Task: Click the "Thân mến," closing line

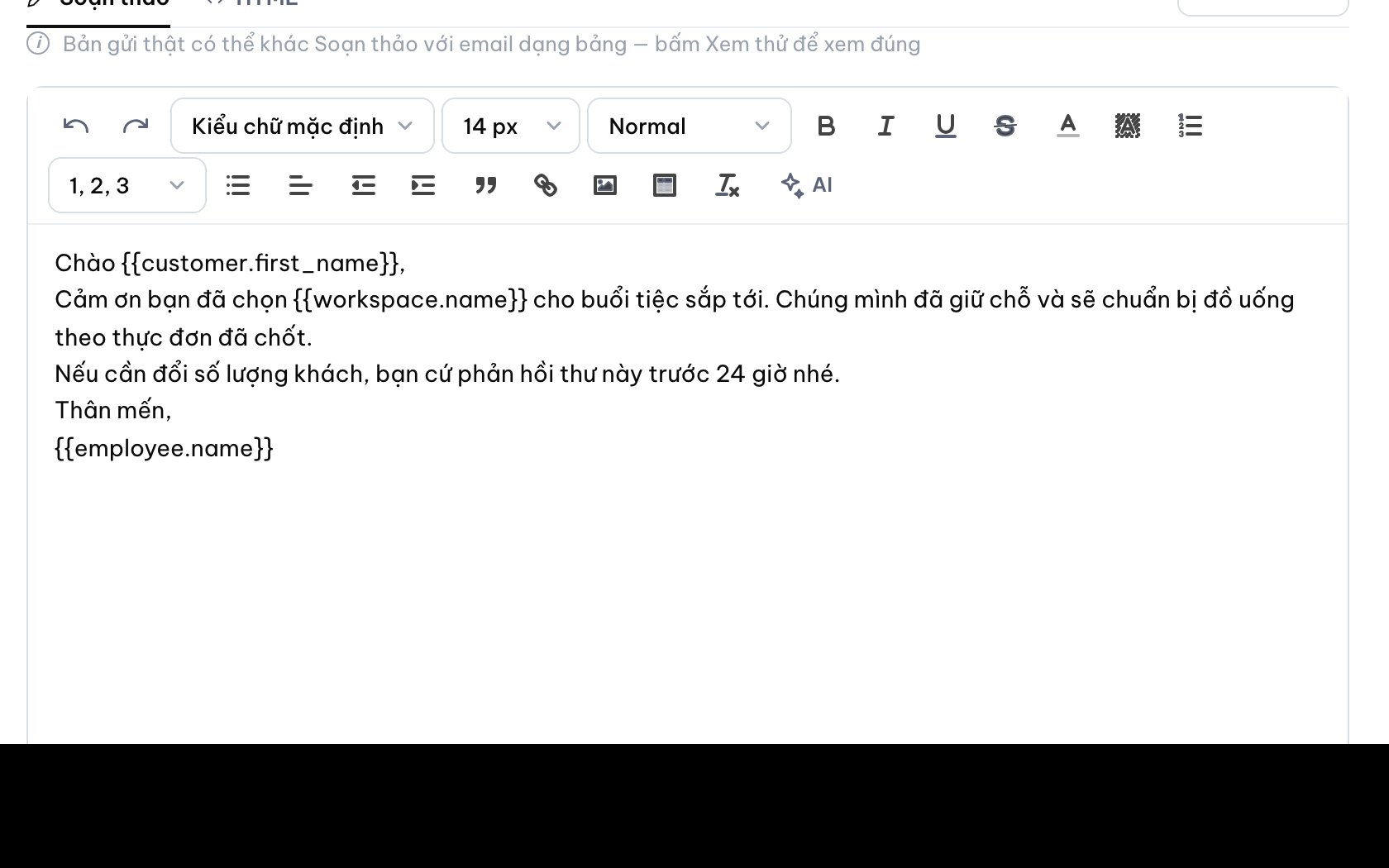Action: click(113, 410)
